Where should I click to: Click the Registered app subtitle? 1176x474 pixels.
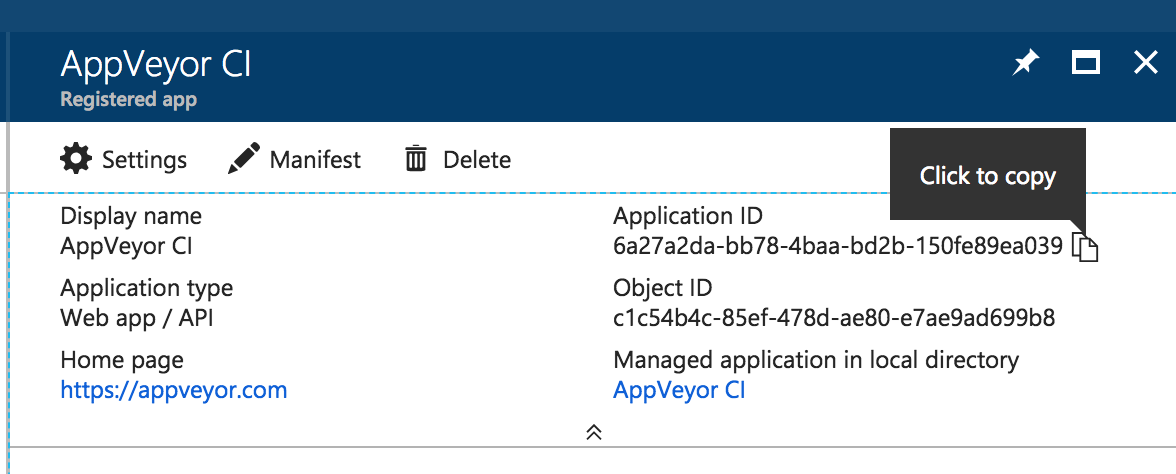[x=128, y=100]
